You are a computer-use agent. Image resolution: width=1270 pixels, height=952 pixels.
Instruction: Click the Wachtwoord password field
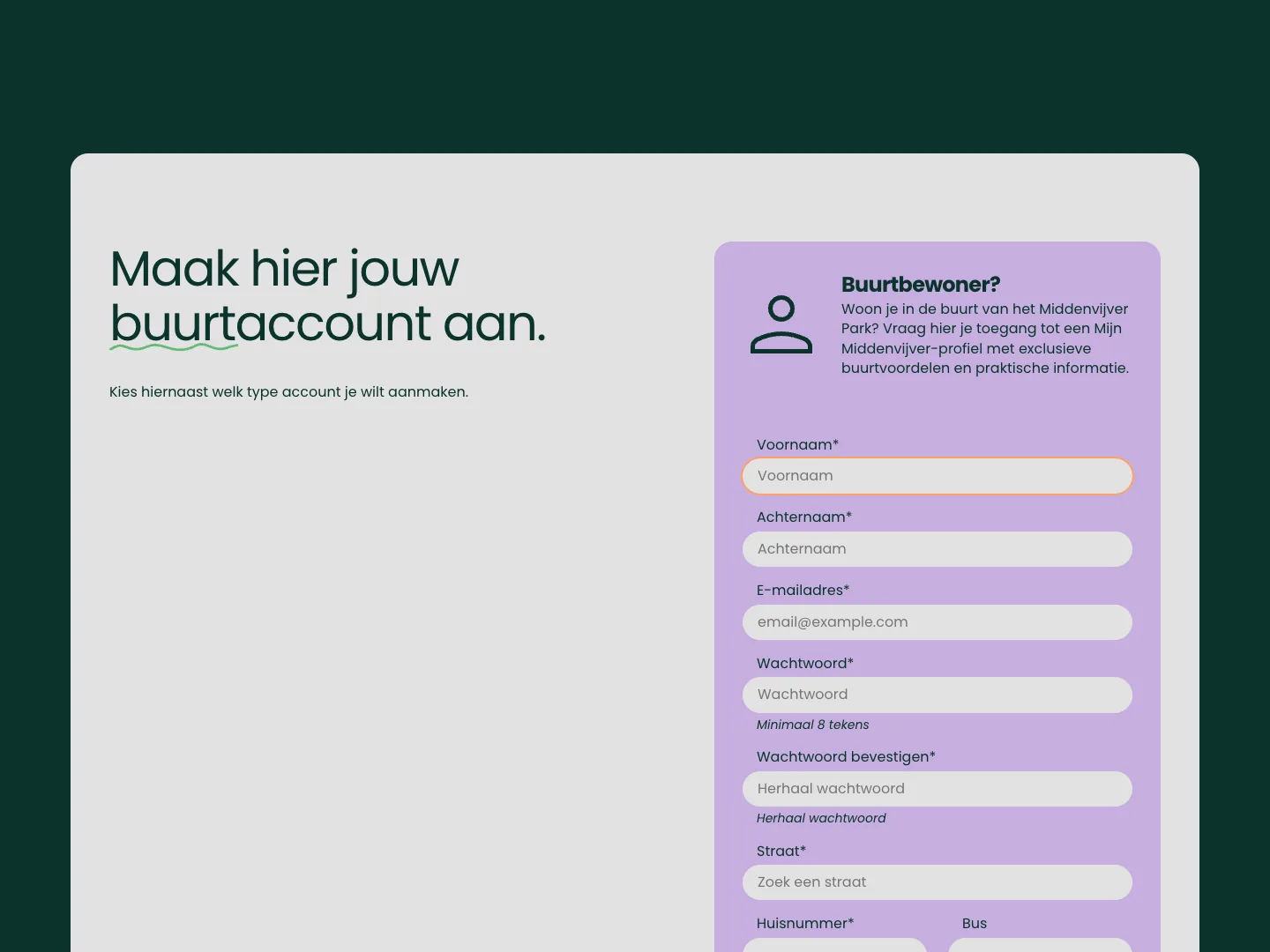938,695
